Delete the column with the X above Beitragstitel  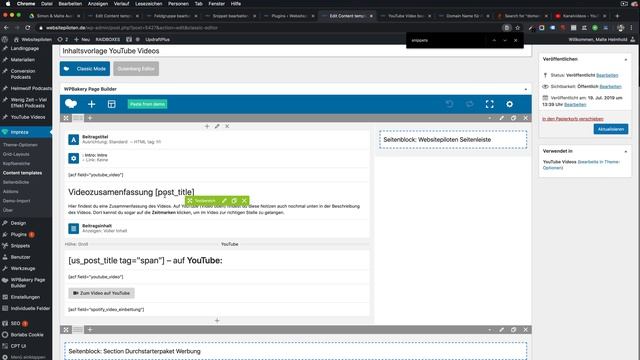(x=227, y=126)
